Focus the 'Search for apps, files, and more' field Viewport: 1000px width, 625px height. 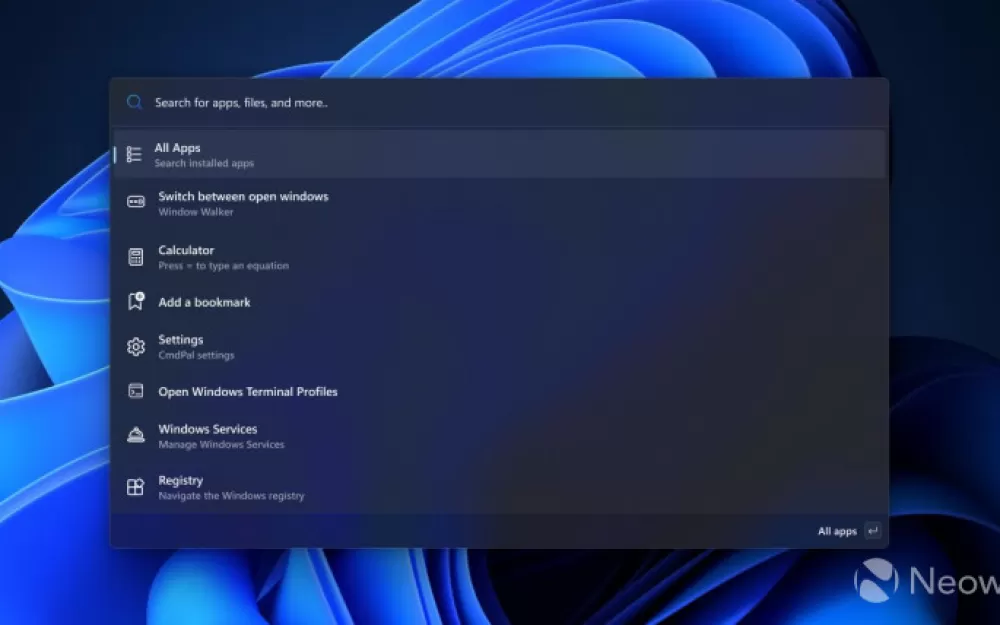(499, 103)
